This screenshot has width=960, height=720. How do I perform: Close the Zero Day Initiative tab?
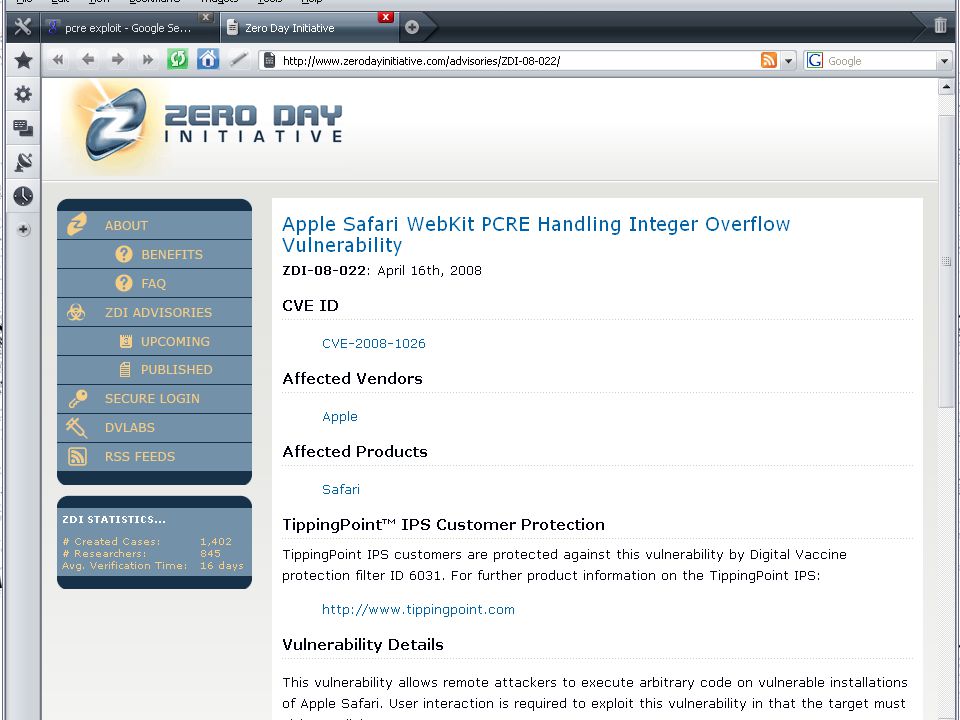click(385, 17)
